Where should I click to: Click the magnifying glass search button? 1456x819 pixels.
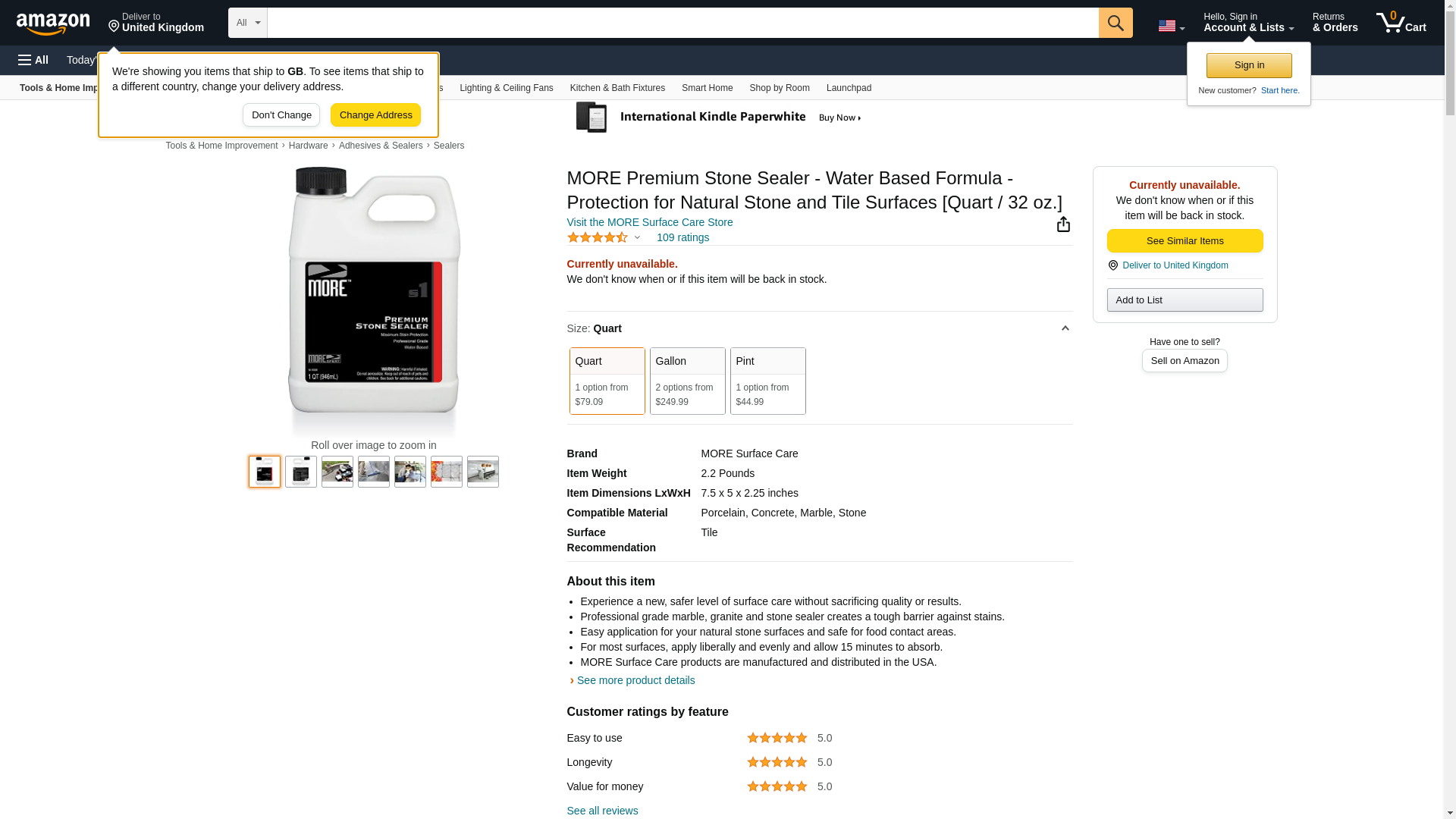click(x=1115, y=23)
